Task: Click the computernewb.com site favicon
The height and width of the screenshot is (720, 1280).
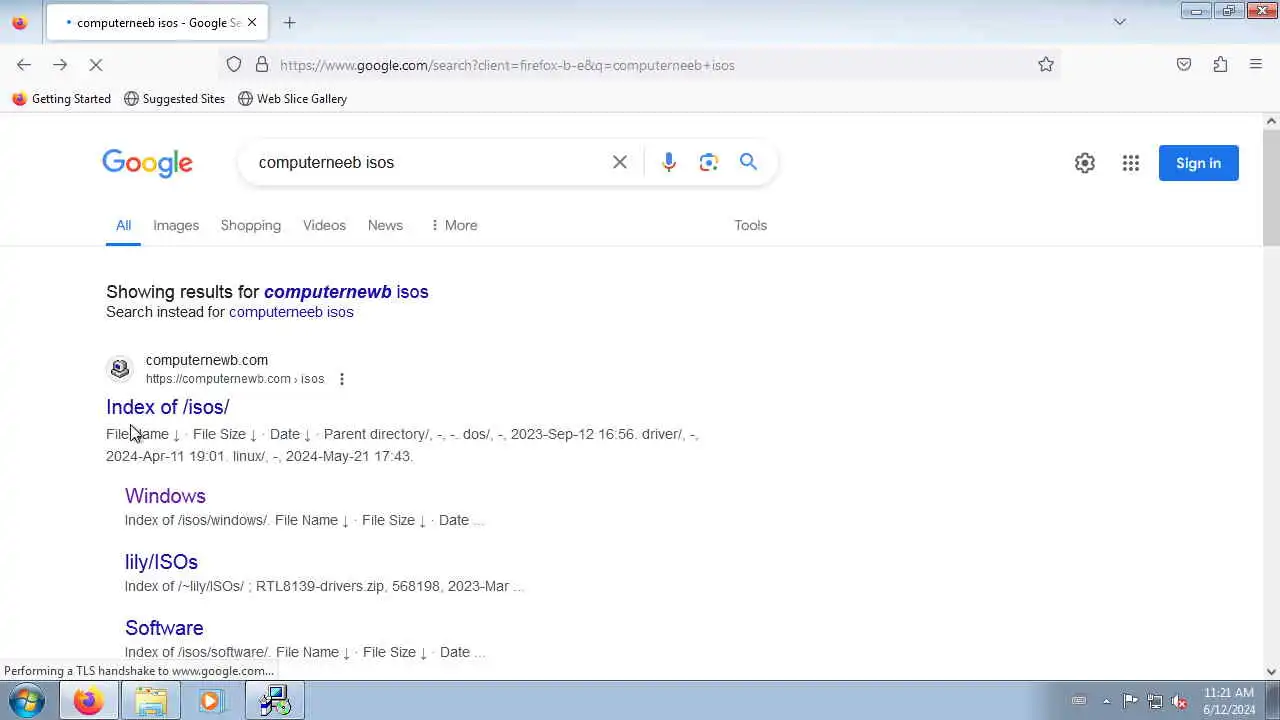Action: pyautogui.click(x=120, y=369)
